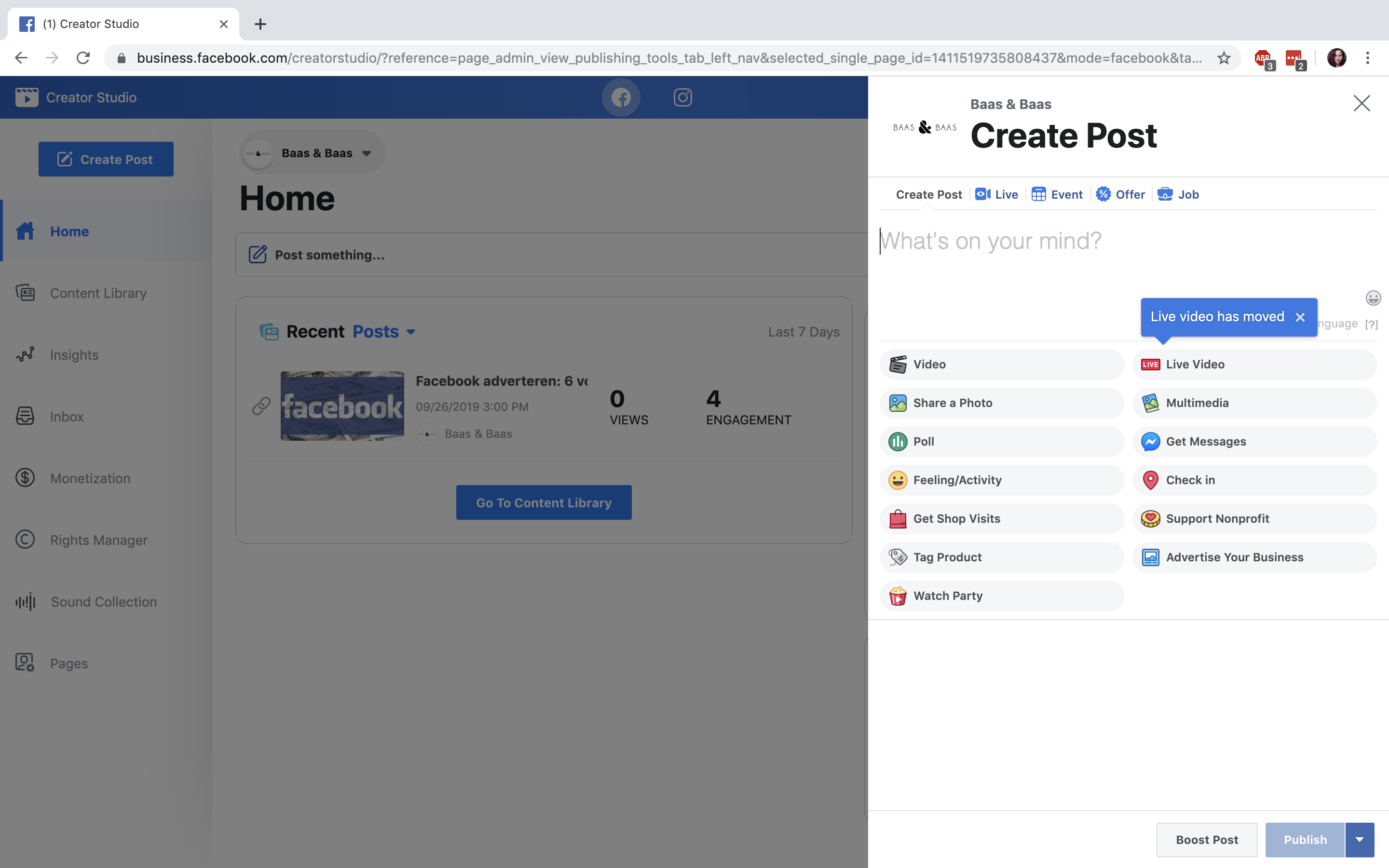1389x868 pixels.
Task: Select the Event tab in Create Post
Action: coord(1057,194)
